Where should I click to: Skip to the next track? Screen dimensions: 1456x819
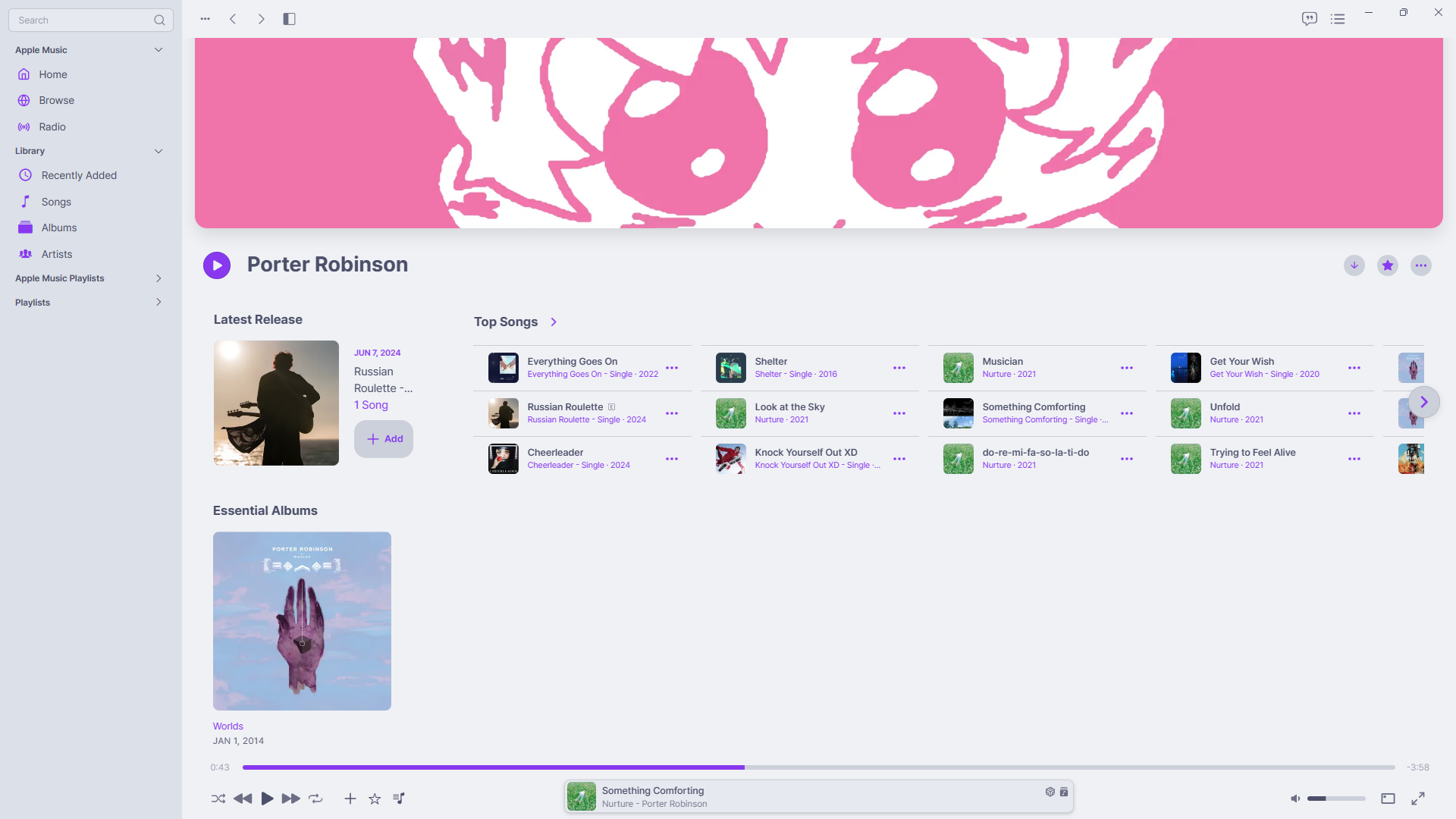tap(290, 799)
